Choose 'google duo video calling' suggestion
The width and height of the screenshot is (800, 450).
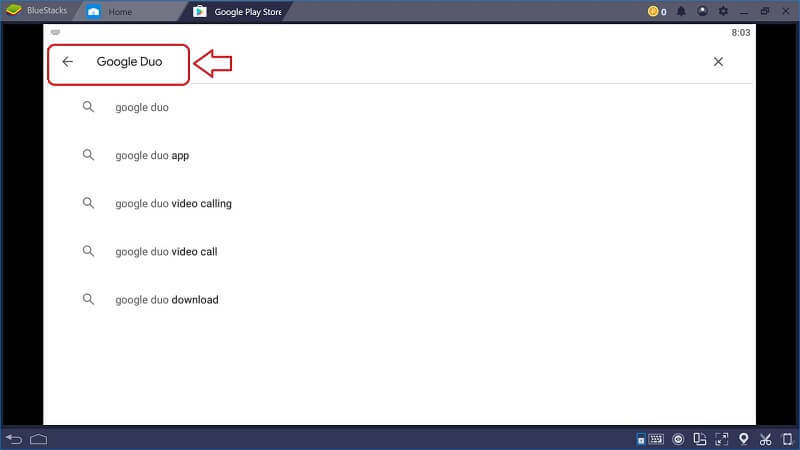click(x=173, y=204)
